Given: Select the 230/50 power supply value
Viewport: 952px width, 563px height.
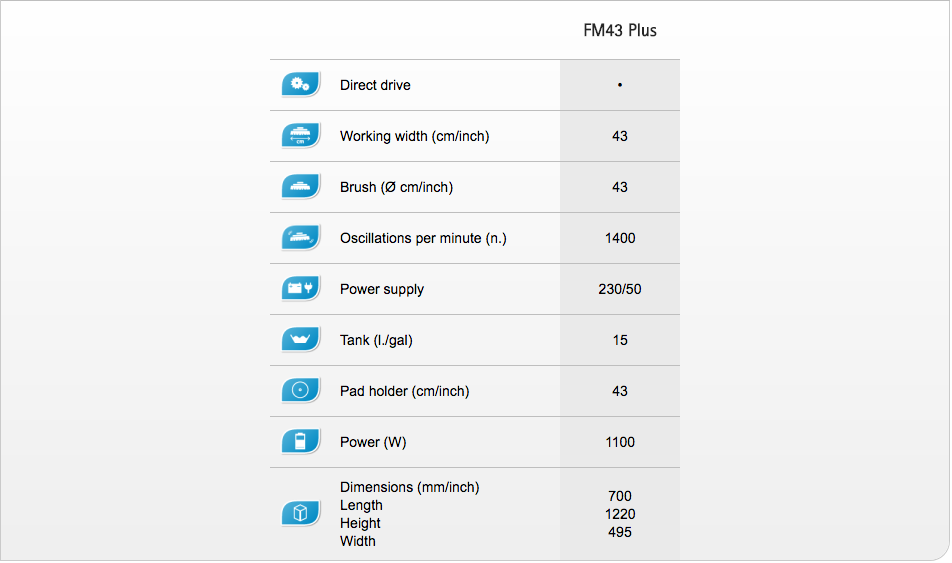Looking at the screenshot, I should point(620,289).
